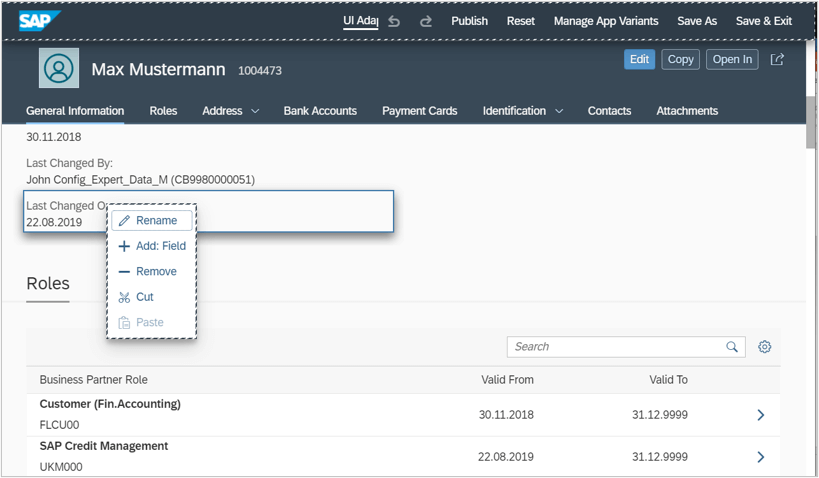Image resolution: width=819 pixels, height=478 pixels.
Task: Open the Attachments tab
Action: [x=687, y=111]
